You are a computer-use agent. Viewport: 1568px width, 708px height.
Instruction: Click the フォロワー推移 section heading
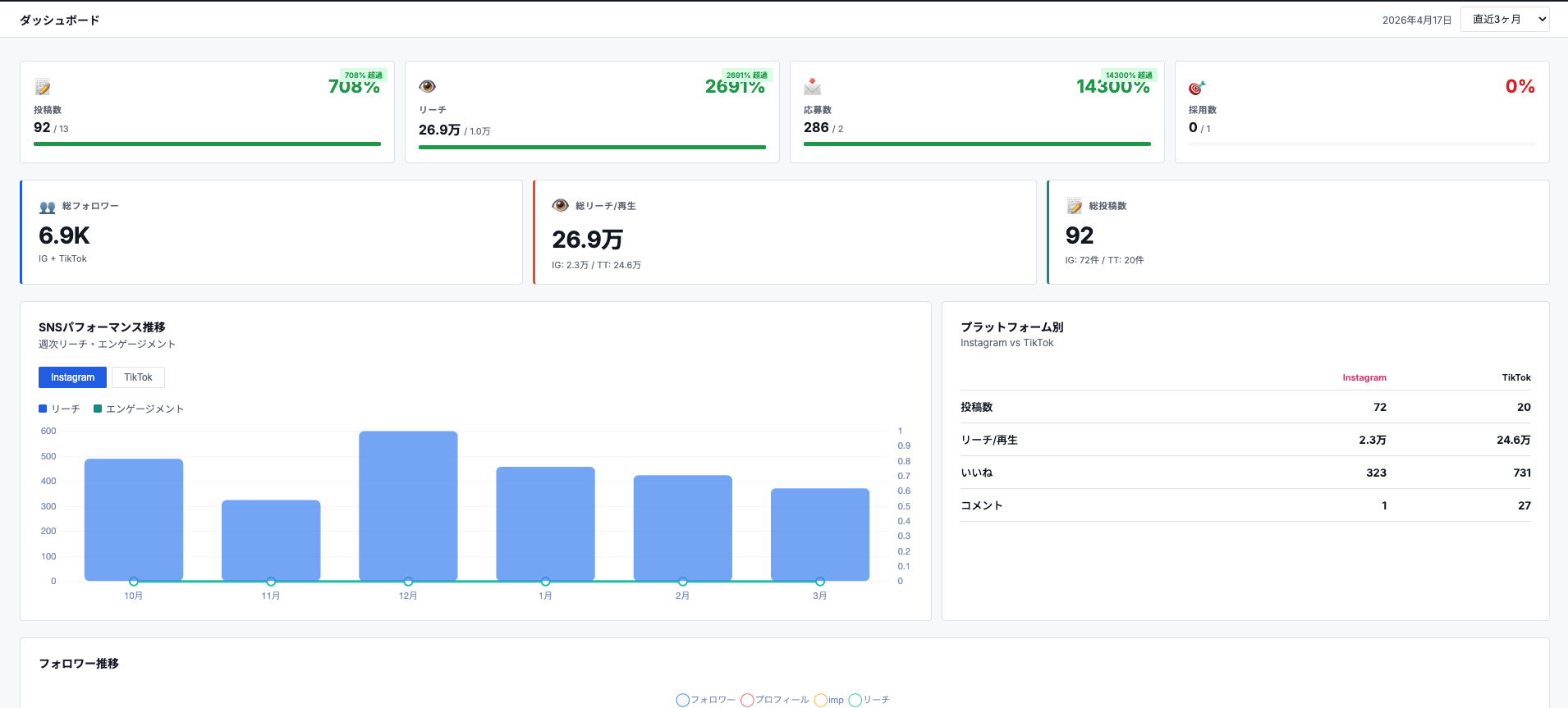pyautogui.click(x=79, y=663)
